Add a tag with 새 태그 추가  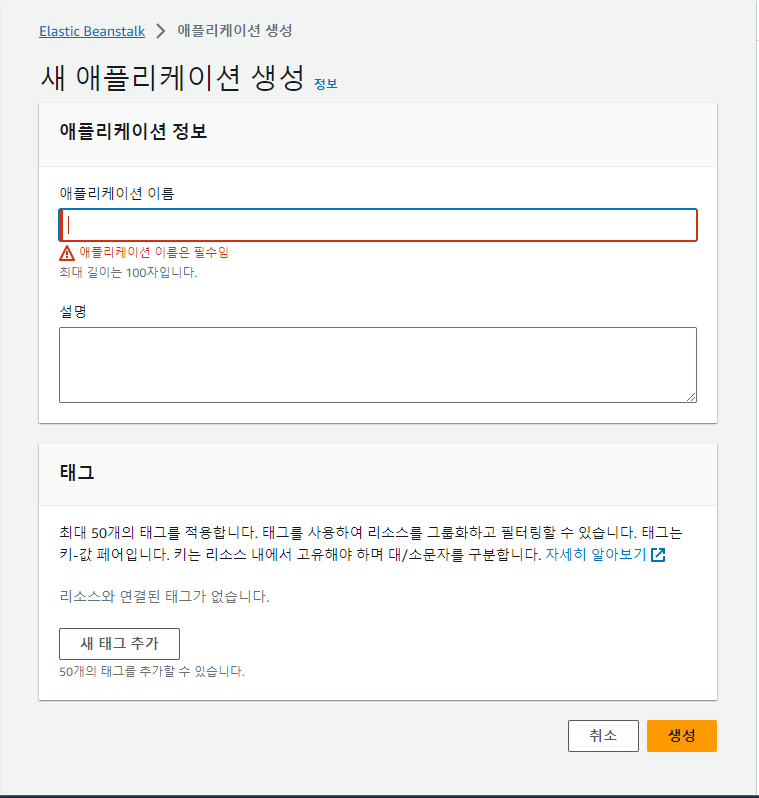119,644
